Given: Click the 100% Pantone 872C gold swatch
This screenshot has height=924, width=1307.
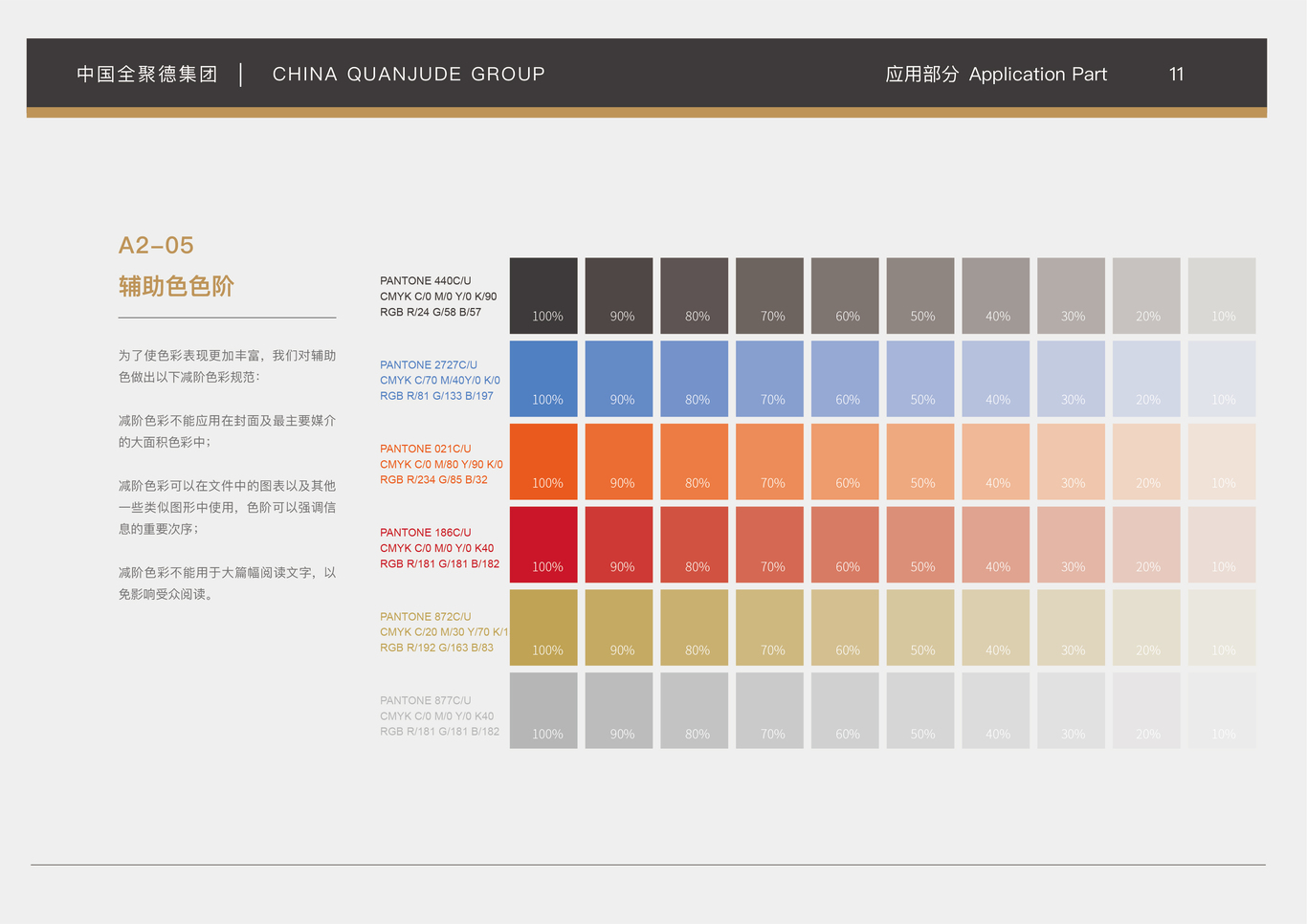Looking at the screenshot, I should tap(543, 627).
